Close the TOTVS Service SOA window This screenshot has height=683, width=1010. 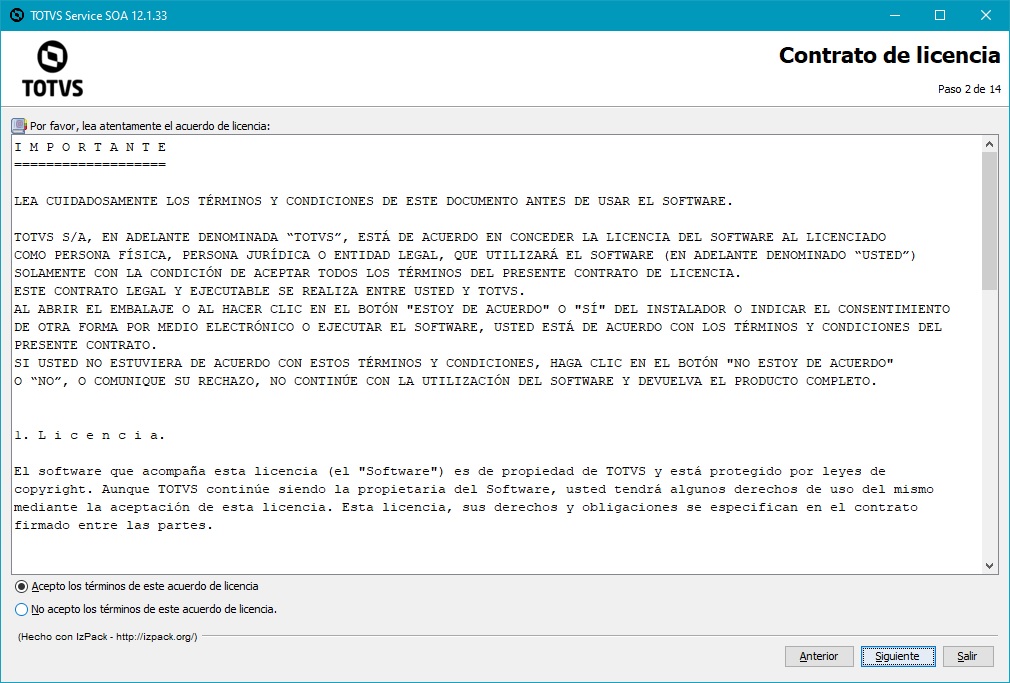pyautogui.click(x=986, y=15)
